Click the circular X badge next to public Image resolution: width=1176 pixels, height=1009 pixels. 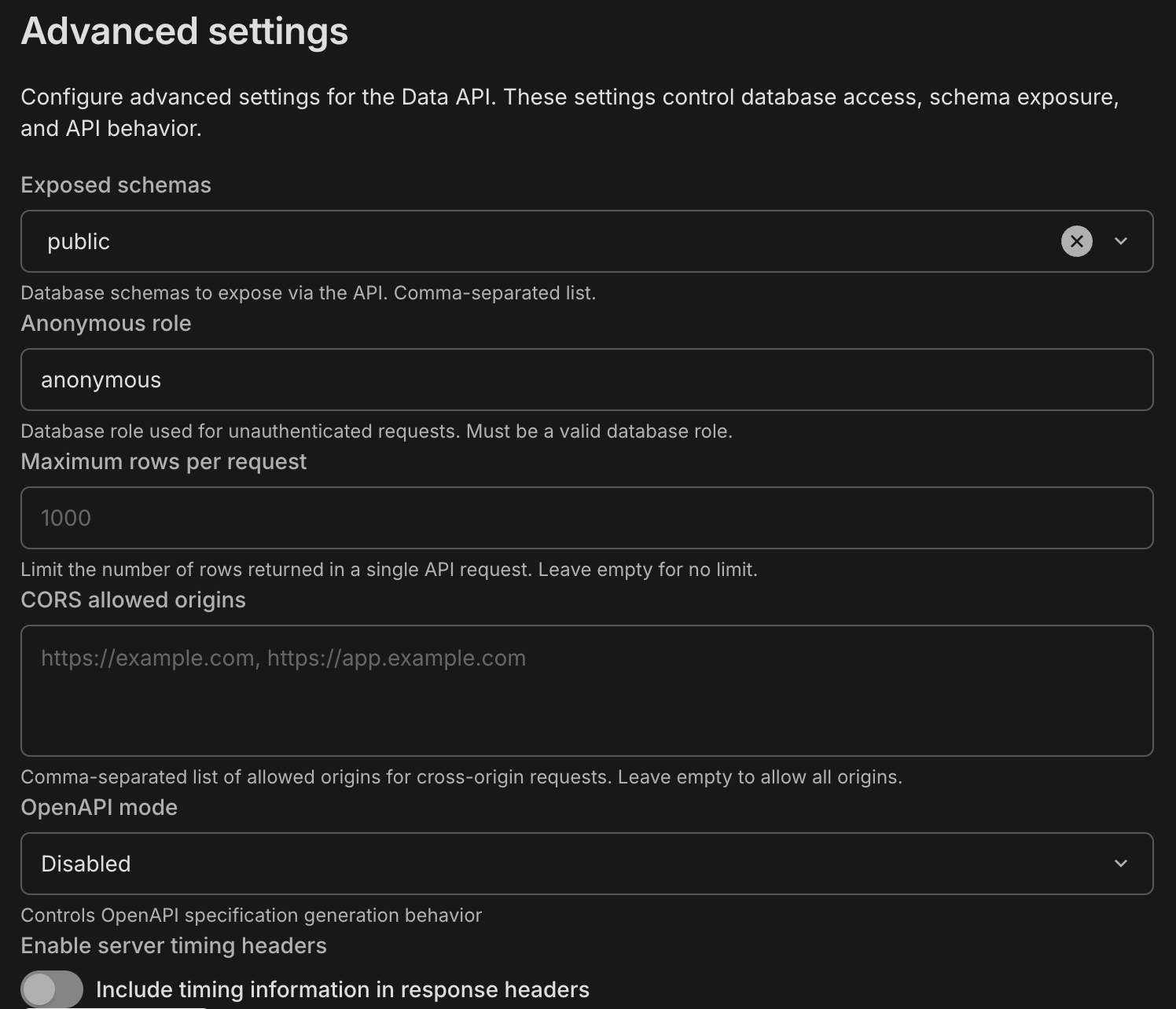(x=1077, y=241)
